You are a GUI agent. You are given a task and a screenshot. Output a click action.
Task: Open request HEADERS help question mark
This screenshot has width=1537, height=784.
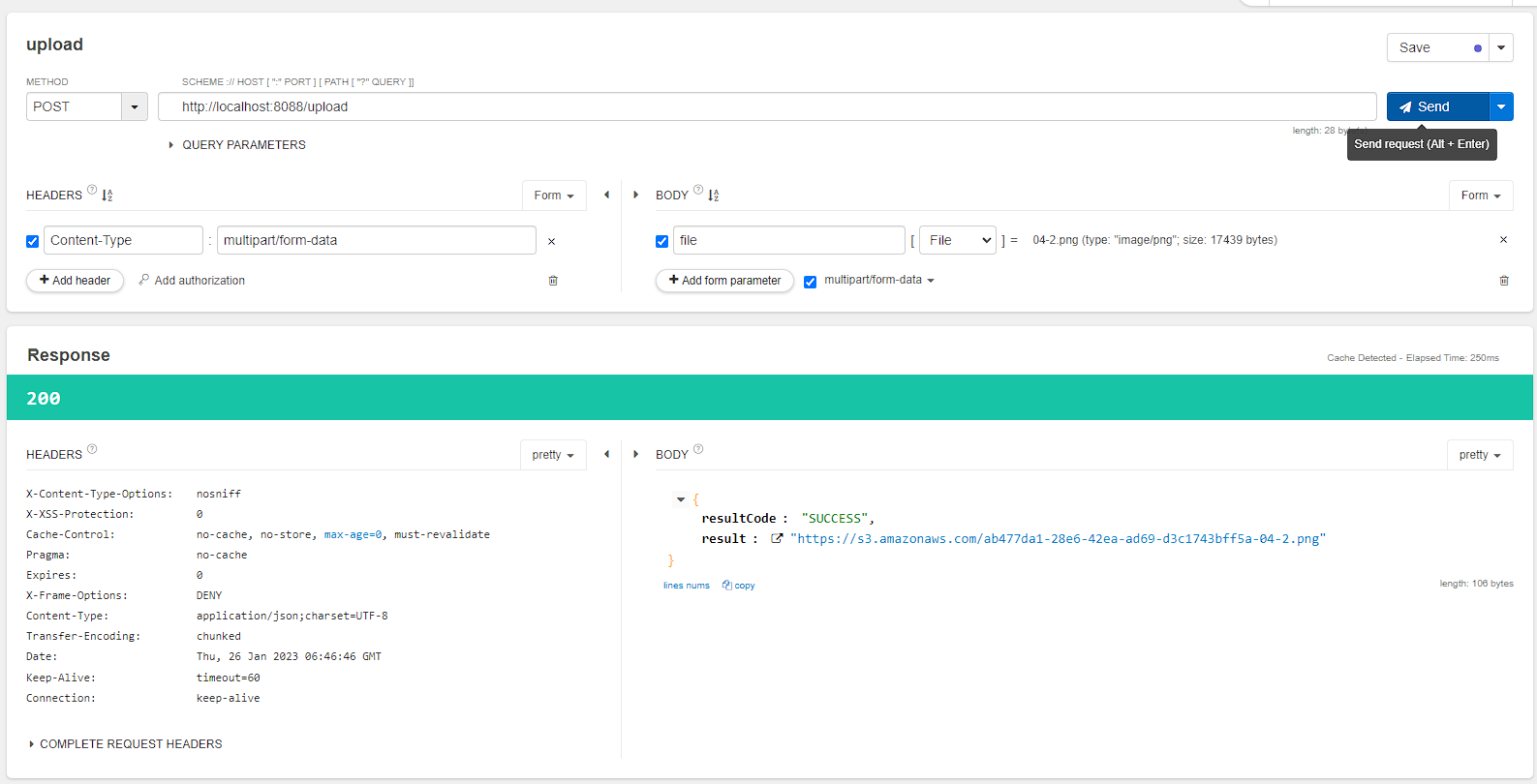coord(92,190)
